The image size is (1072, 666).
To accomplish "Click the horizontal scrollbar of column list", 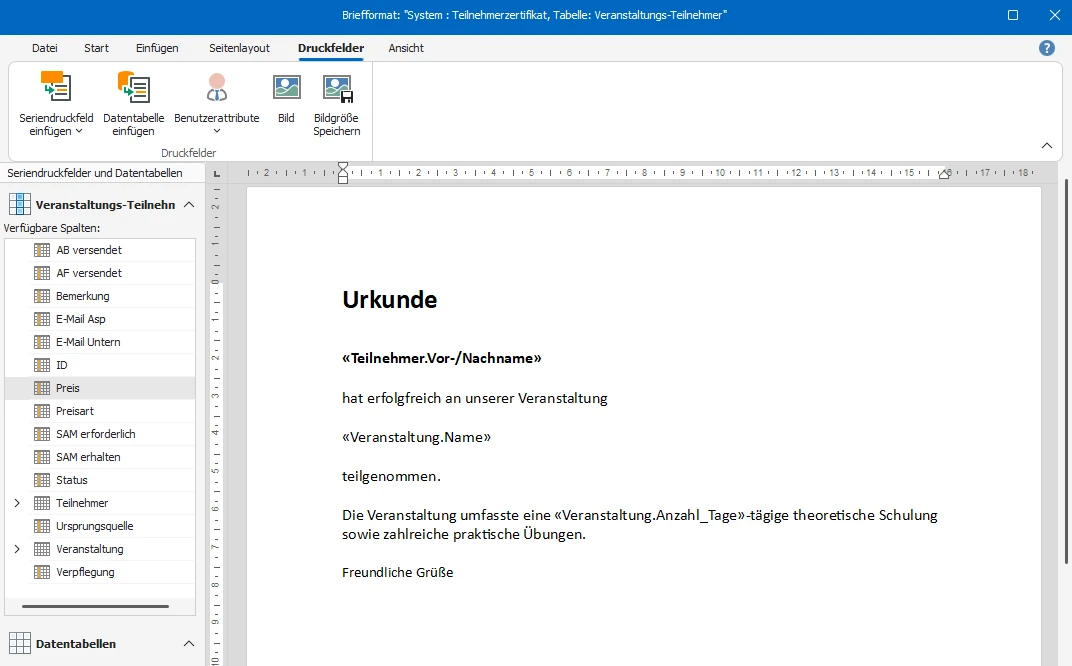I will tap(95, 606).
